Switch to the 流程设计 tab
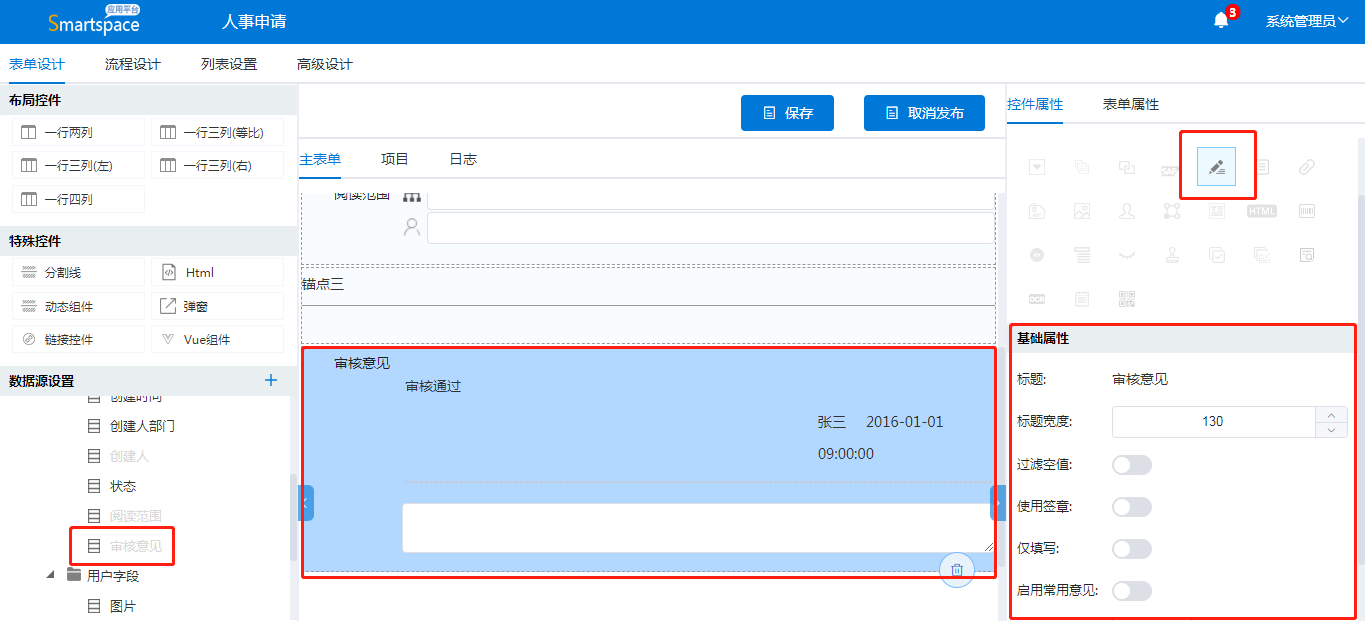This screenshot has height=621, width=1365. 133,64
